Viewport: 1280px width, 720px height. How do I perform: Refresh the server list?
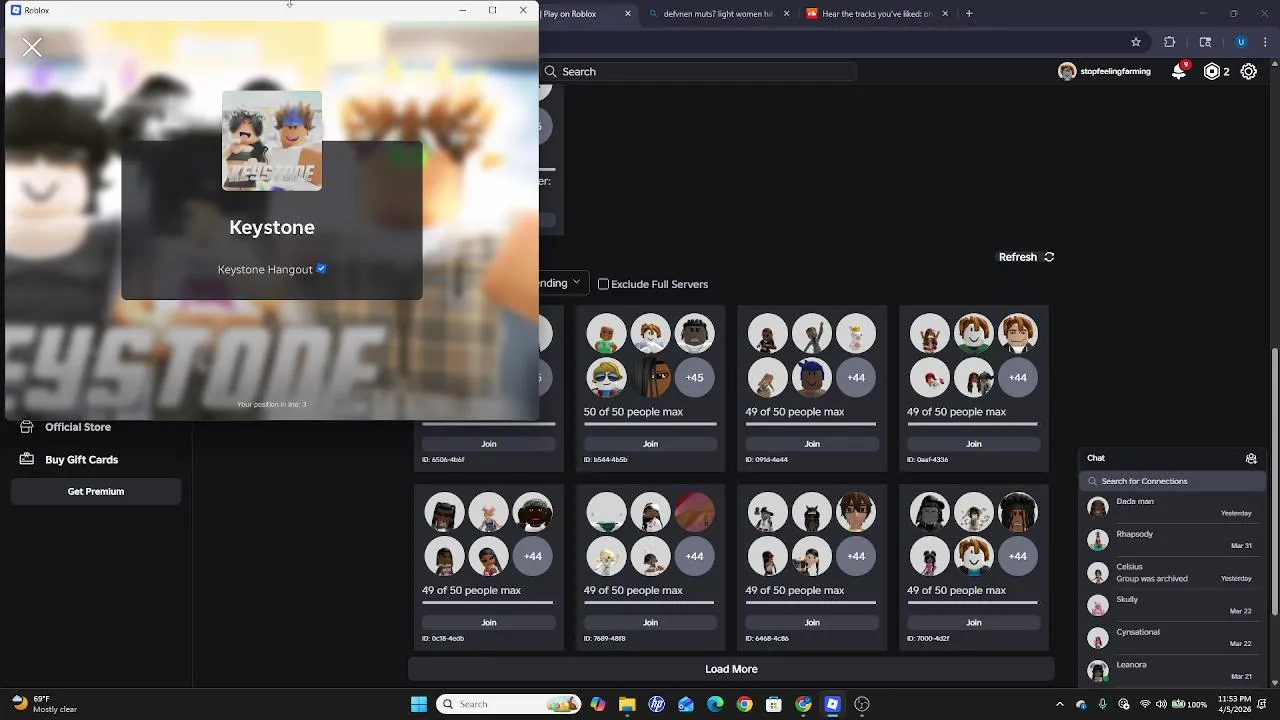click(1027, 257)
